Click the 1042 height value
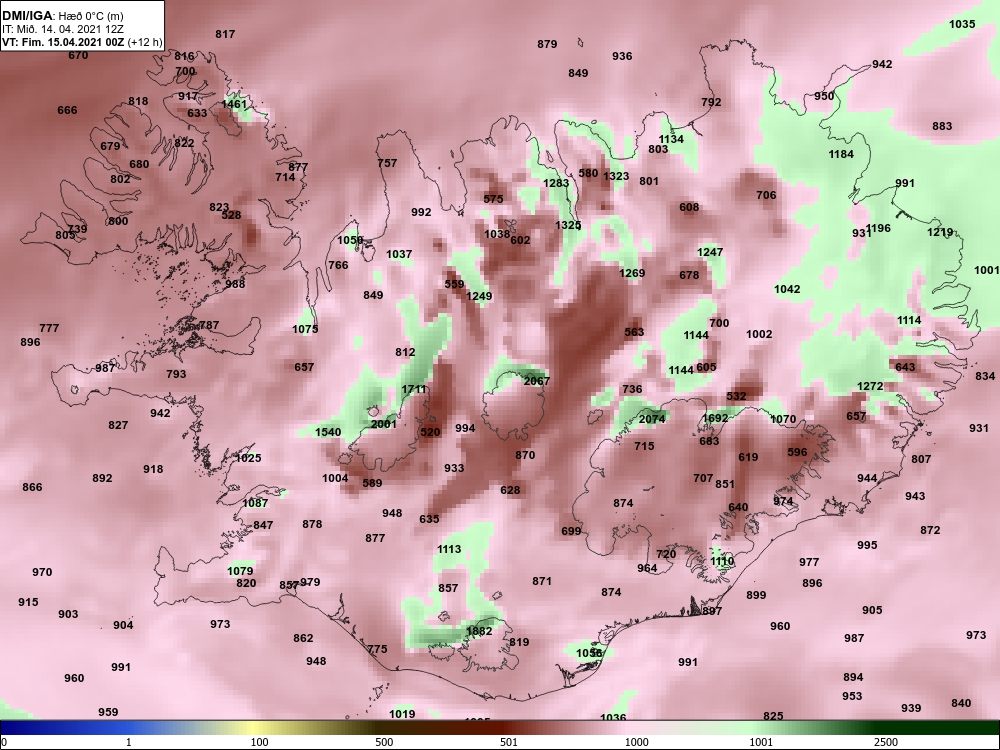Viewport: 1000px width, 750px height. coord(787,289)
